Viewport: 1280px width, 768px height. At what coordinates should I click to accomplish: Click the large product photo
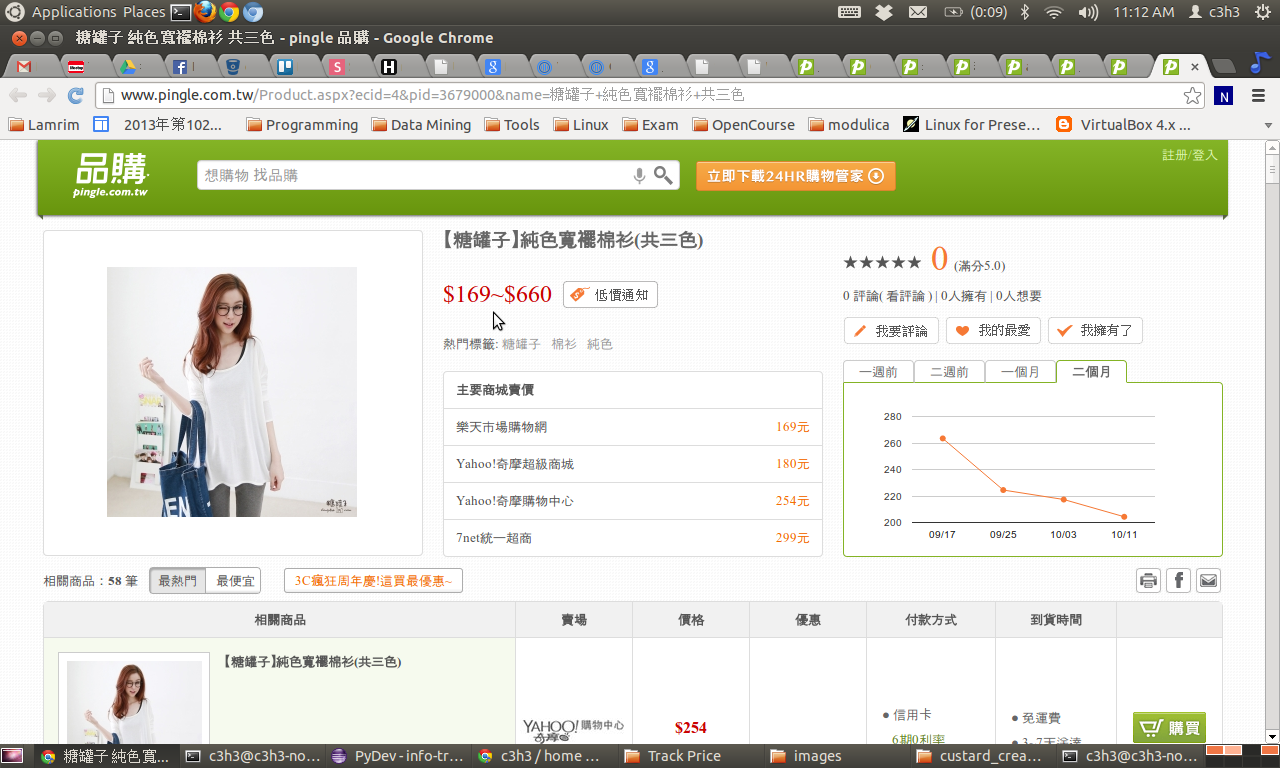point(232,392)
